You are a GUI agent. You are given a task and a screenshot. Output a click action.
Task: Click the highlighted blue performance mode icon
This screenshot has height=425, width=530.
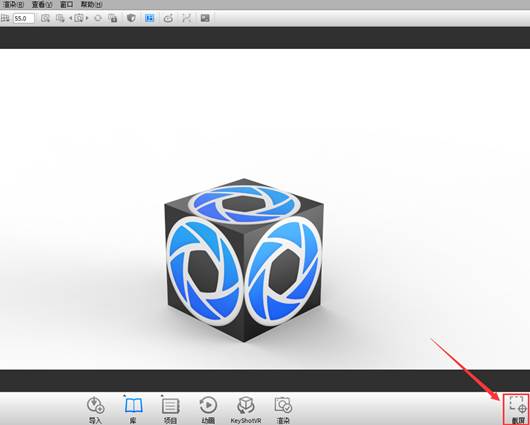point(149,18)
